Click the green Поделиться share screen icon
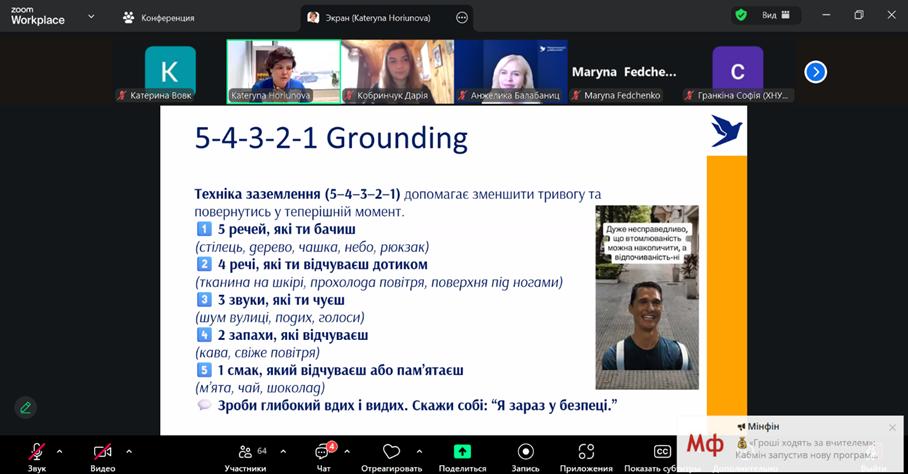This screenshot has width=908, height=474. (x=462, y=452)
